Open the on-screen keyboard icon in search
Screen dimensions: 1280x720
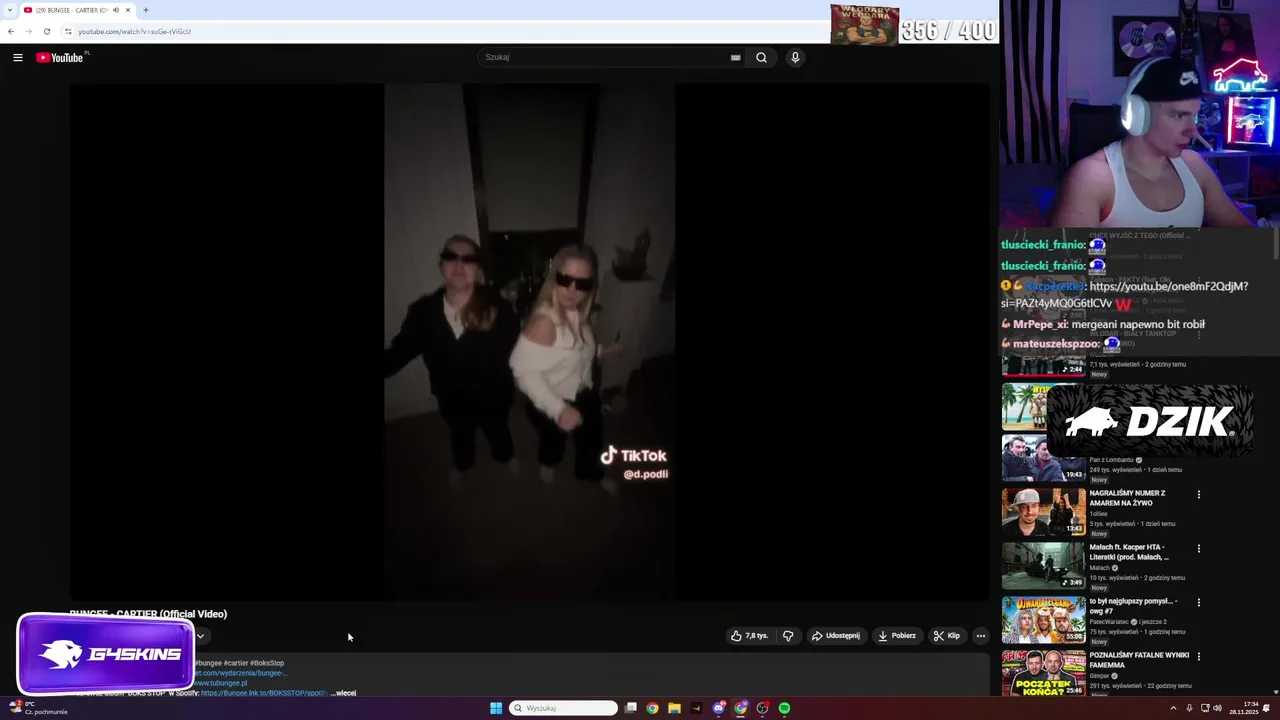735,58
